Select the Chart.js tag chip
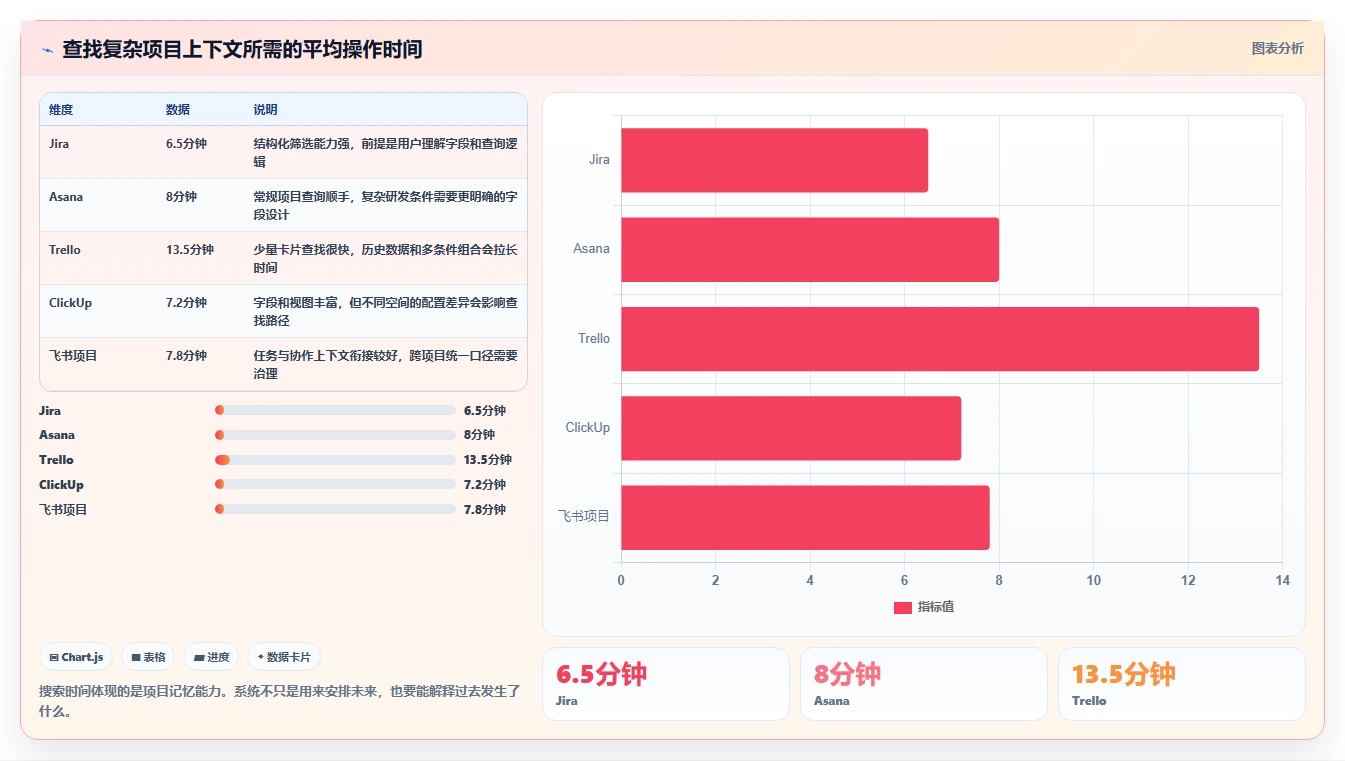 (x=77, y=657)
